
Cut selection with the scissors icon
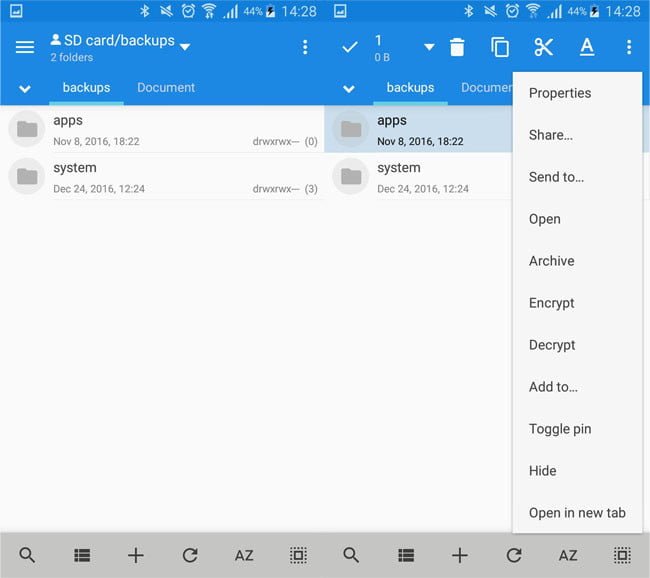(x=543, y=47)
